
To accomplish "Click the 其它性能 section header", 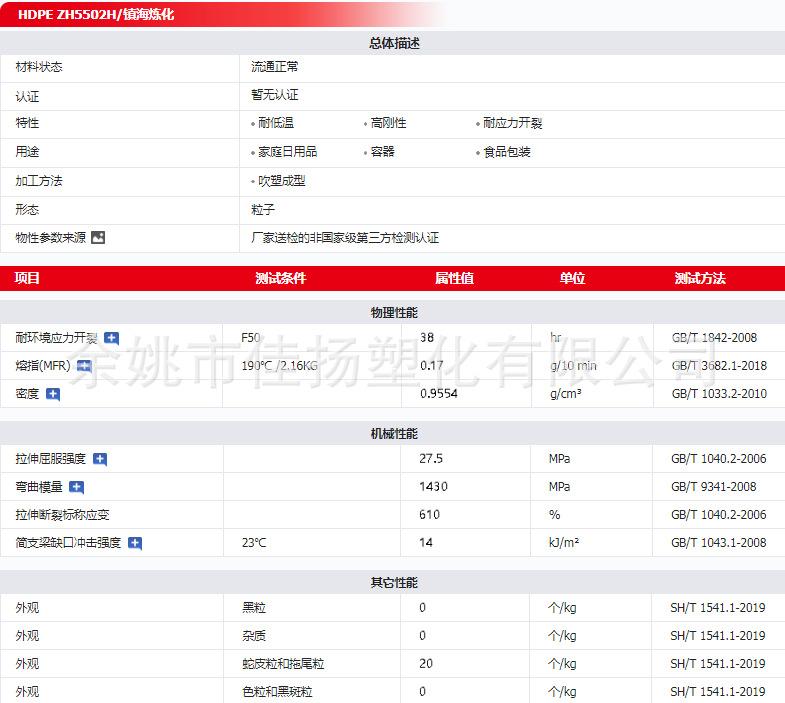I will click(x=393, y=582).
